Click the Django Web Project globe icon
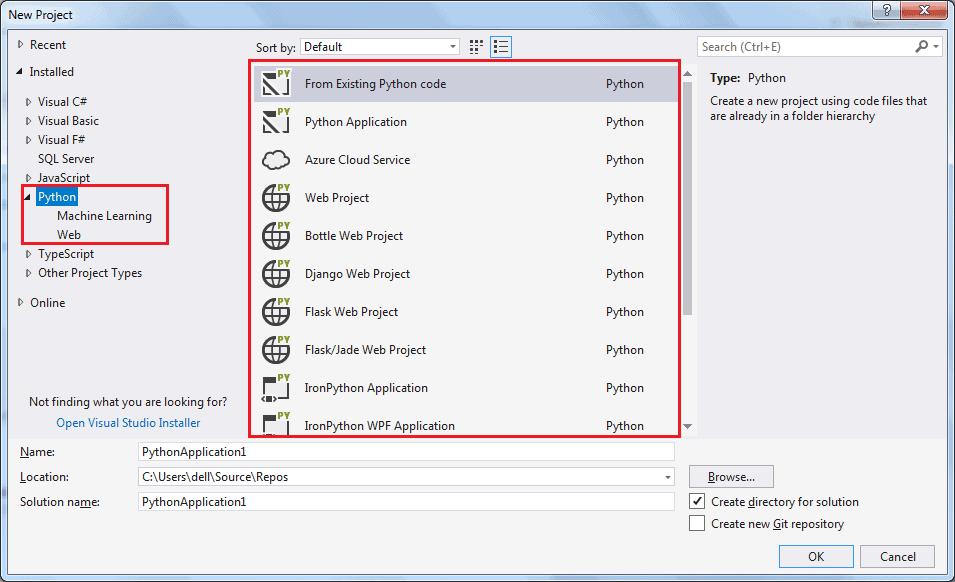Screen dimensions: 955x582 (276, 273)
